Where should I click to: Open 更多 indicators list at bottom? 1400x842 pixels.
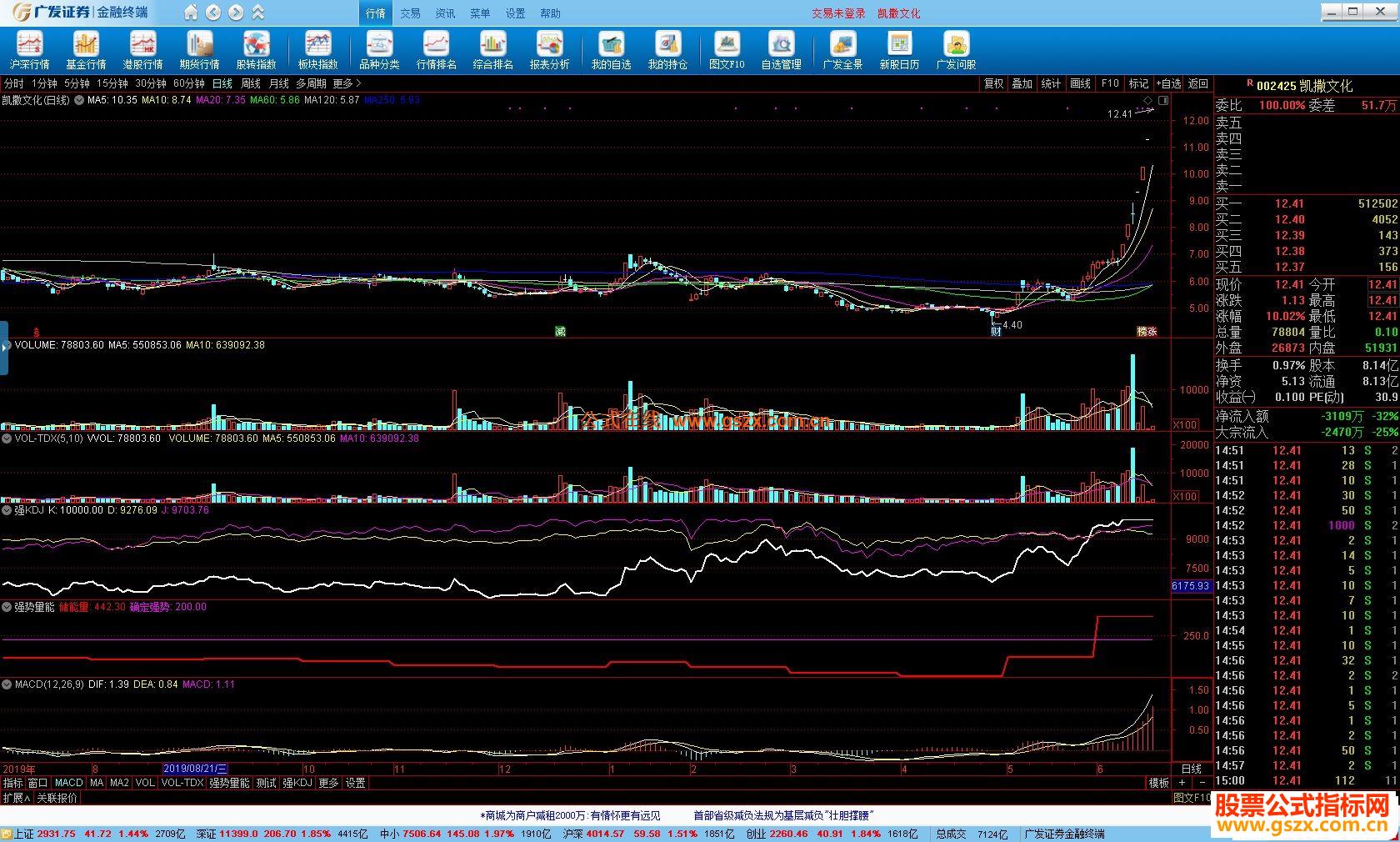tap(328, 783)
